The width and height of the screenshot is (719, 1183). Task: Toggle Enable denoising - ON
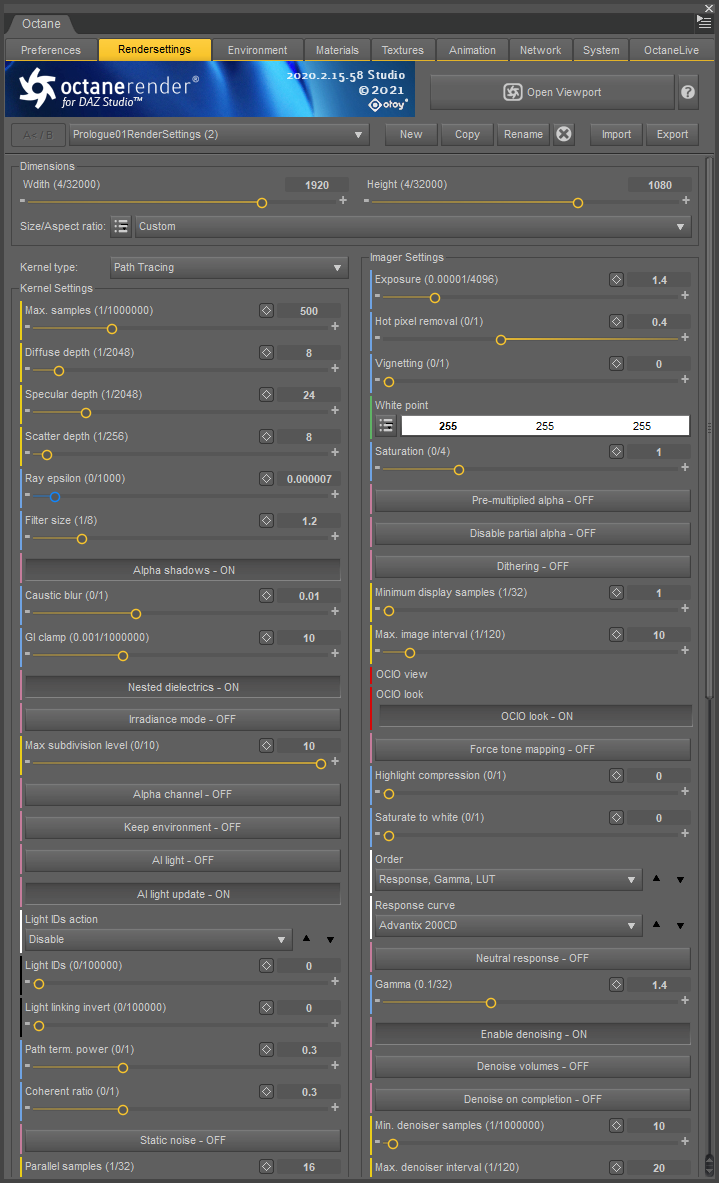coord(533,1034)
